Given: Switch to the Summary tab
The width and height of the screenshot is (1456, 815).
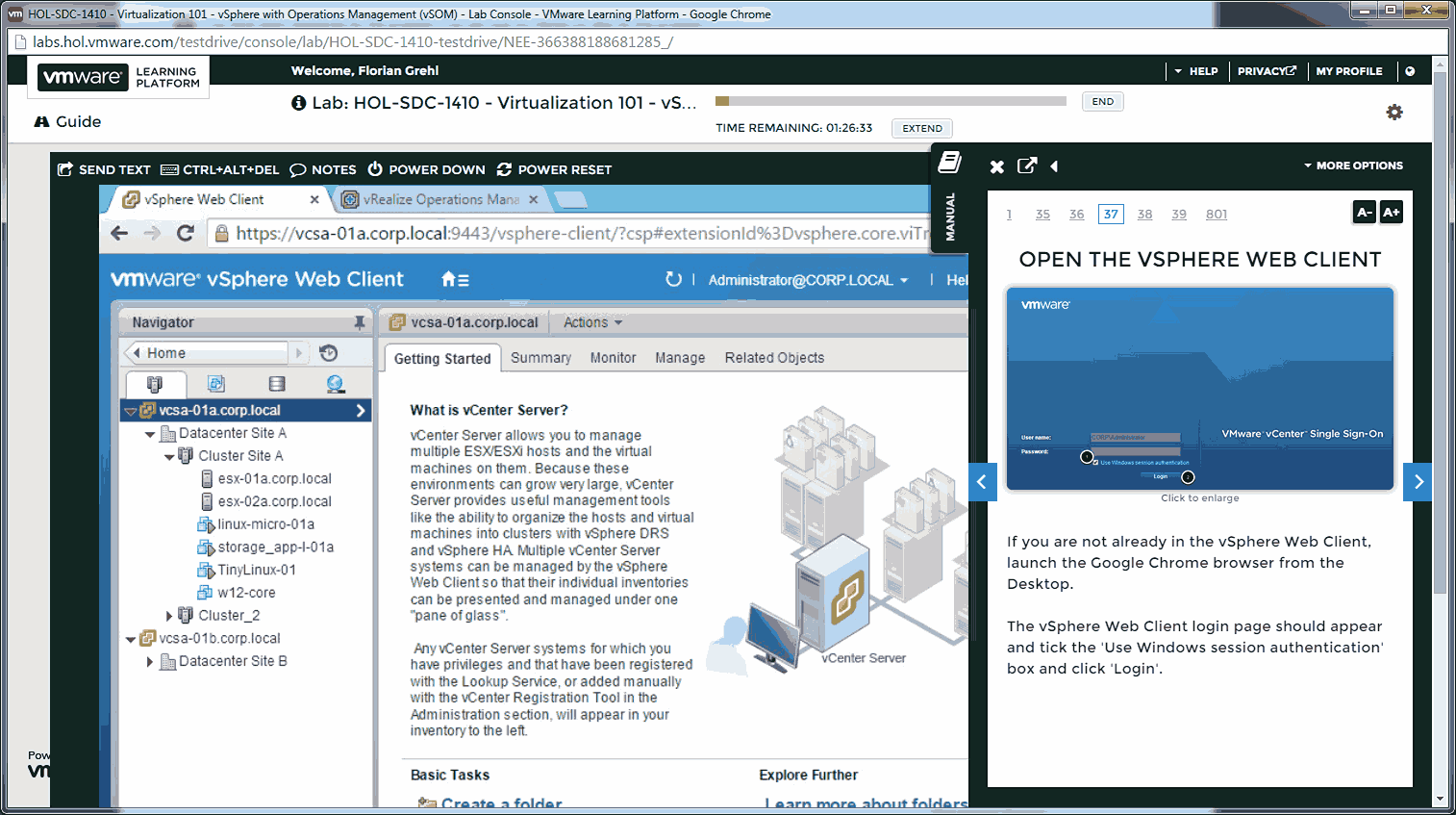Looking at the screenshot, I should pos(540,357).
